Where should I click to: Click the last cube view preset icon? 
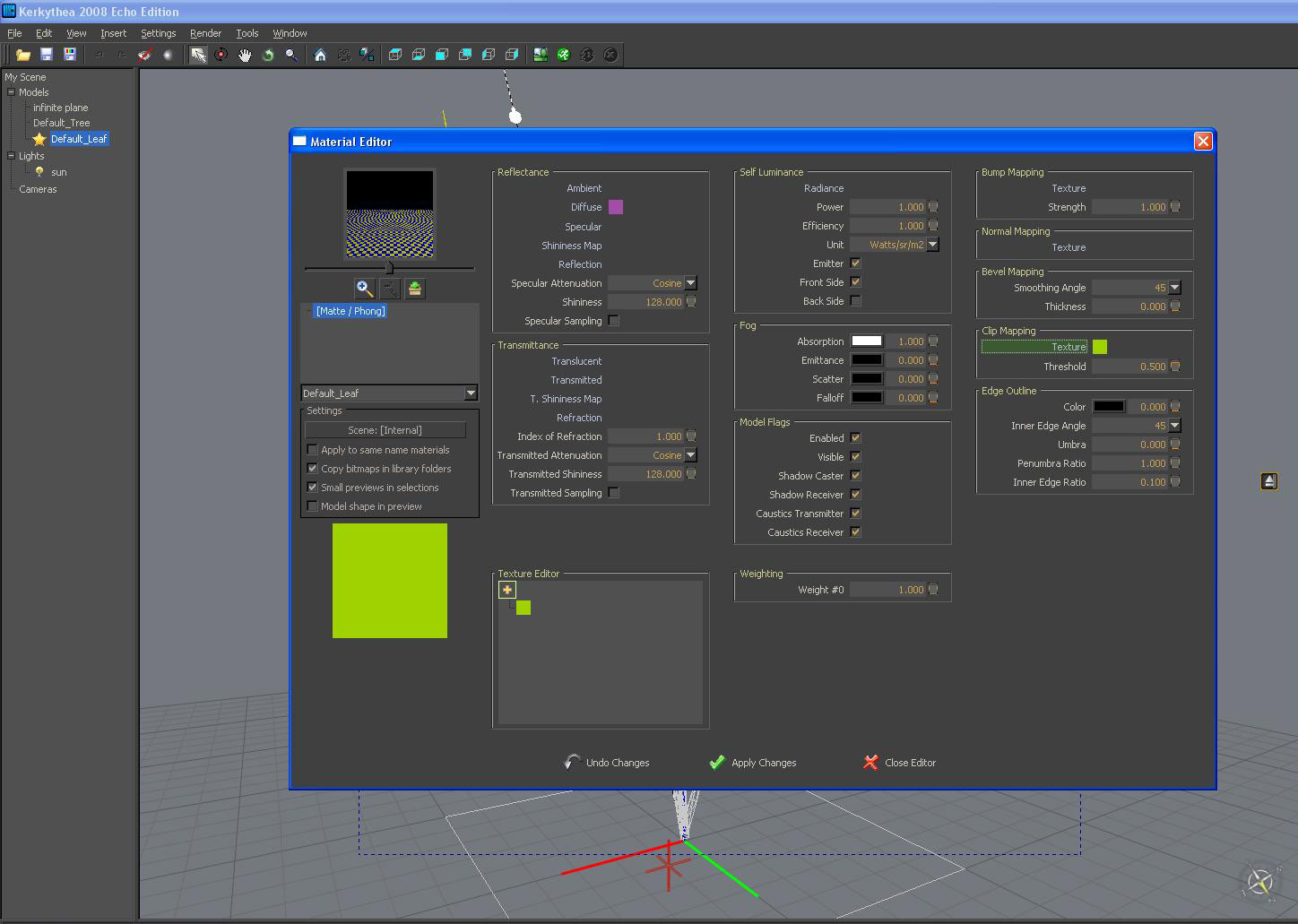(x=512, y=55)
